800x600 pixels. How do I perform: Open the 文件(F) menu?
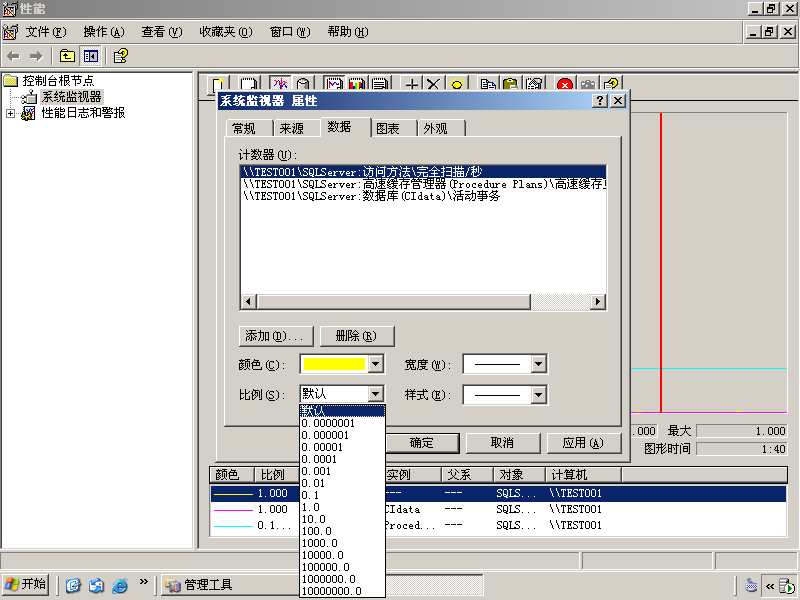tap(46, 32)
